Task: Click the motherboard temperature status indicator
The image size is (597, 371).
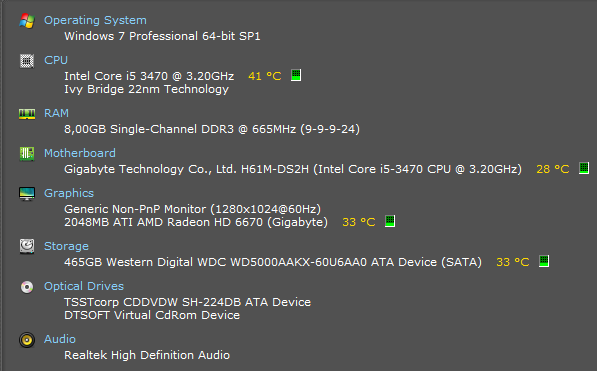Action: click(584, 168)
